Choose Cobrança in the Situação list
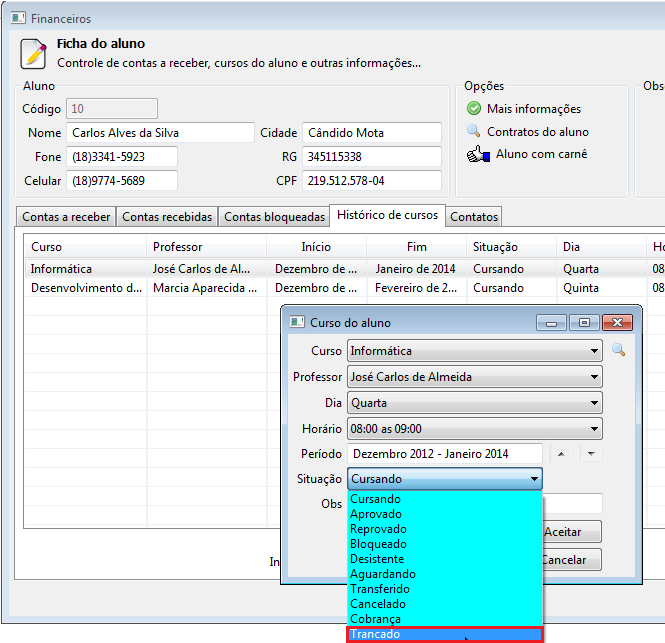 click(x=445, y=619)
